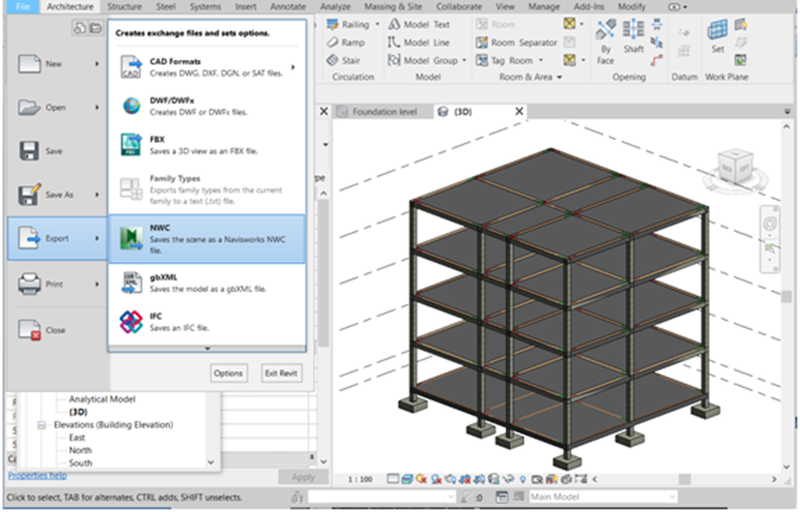Open the Manage ribbon tab
The height and width of the screenshot is (512, 800).
(544, 7)
